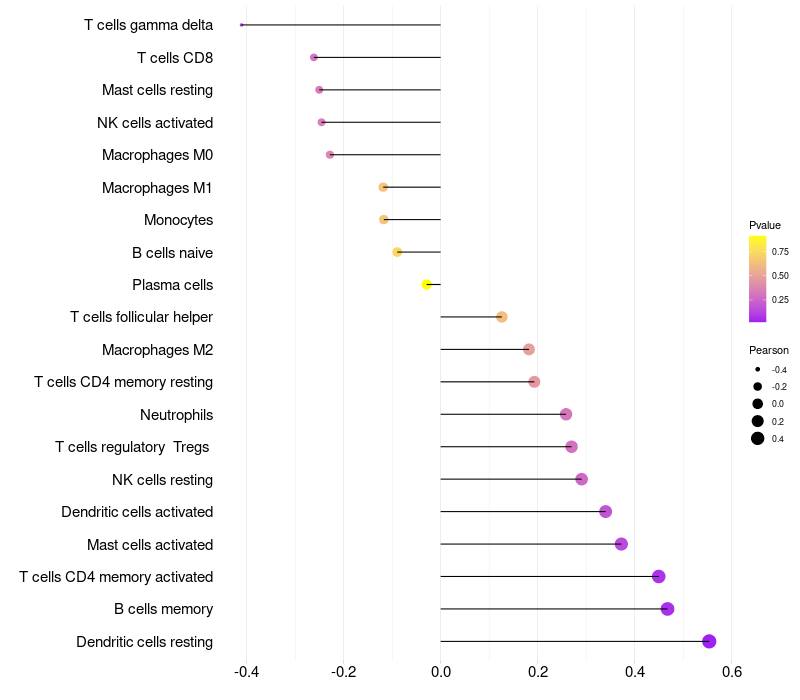Click the Mast cells activated data point

coord(621,544)
